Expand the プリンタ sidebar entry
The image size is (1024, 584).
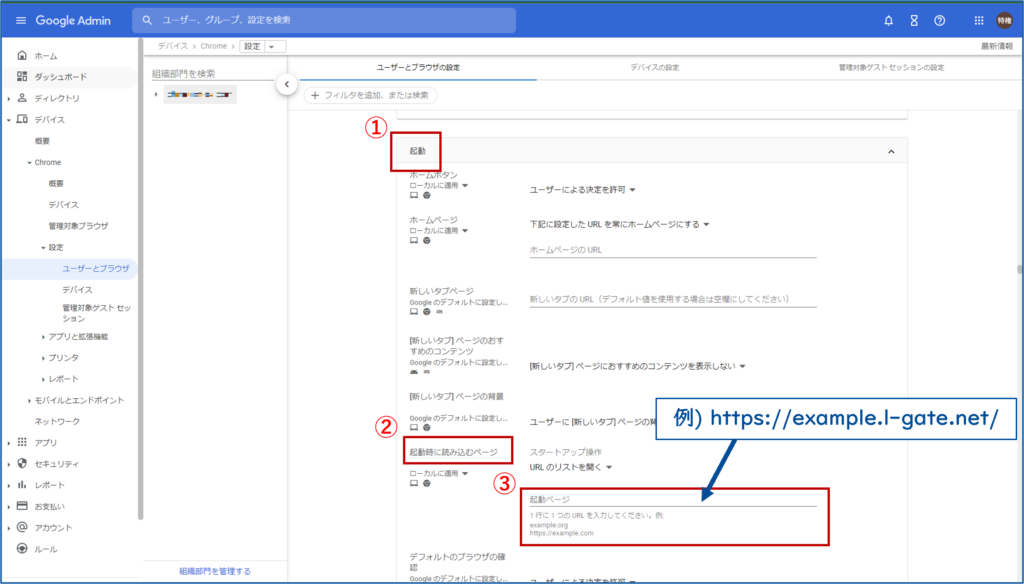[x=43, y=358]
